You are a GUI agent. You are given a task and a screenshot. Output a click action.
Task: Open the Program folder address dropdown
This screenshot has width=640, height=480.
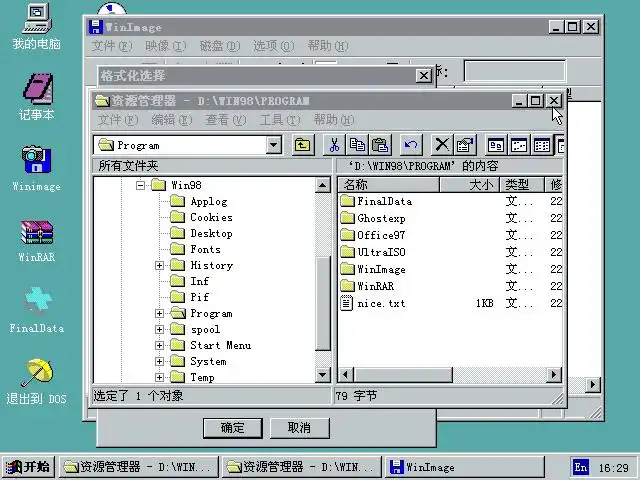pos(274,145)
